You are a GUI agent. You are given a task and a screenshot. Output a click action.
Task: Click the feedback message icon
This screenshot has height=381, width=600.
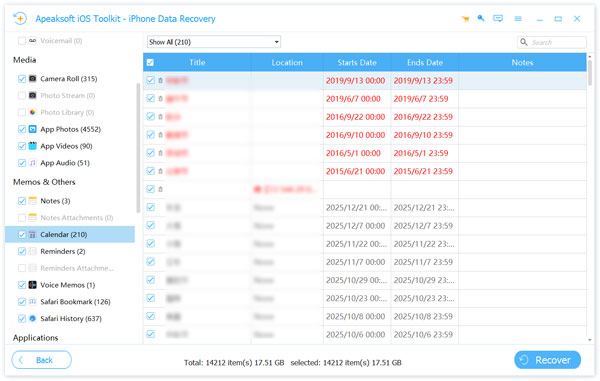coord(498,18)
